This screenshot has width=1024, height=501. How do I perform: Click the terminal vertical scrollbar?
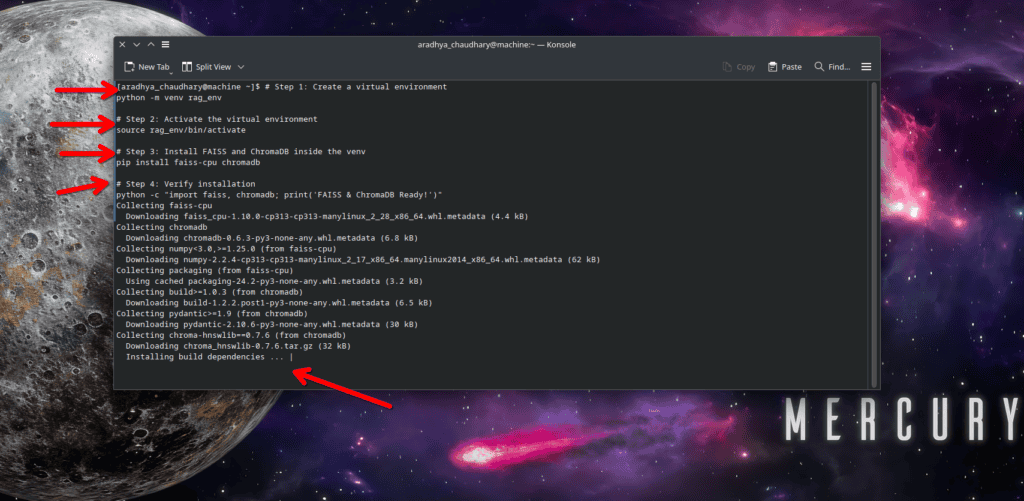pos(874,234)
